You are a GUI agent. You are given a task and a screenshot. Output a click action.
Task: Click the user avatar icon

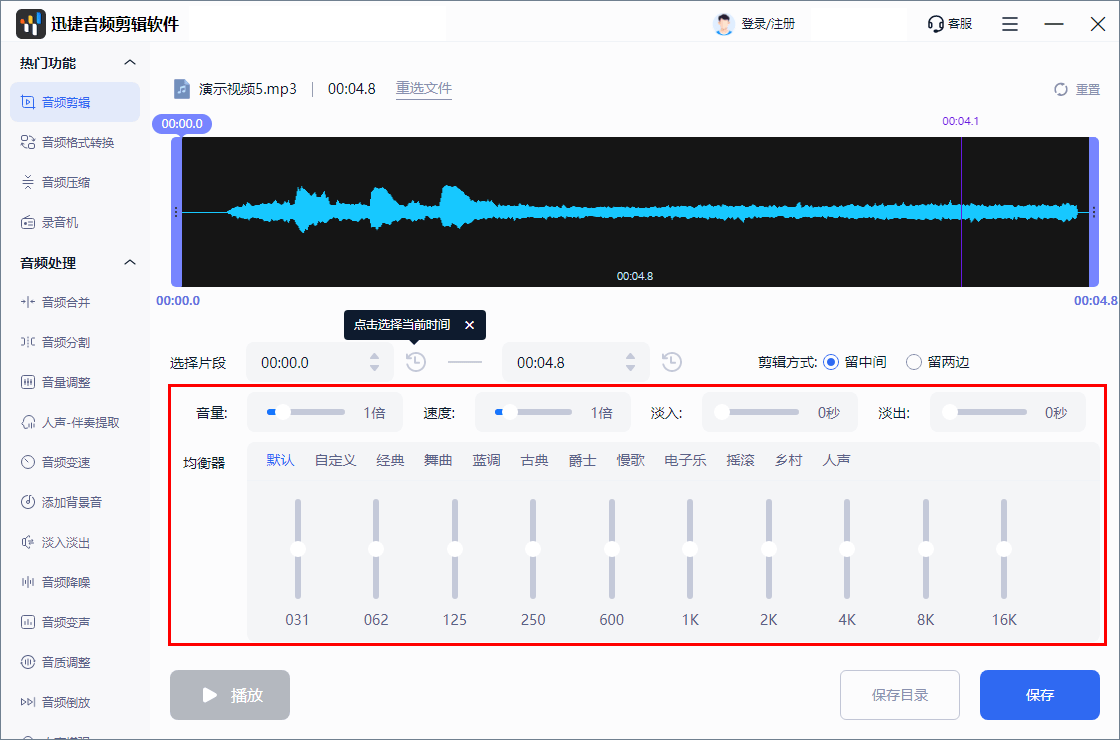pyautogui.click(x=724, y=24)
